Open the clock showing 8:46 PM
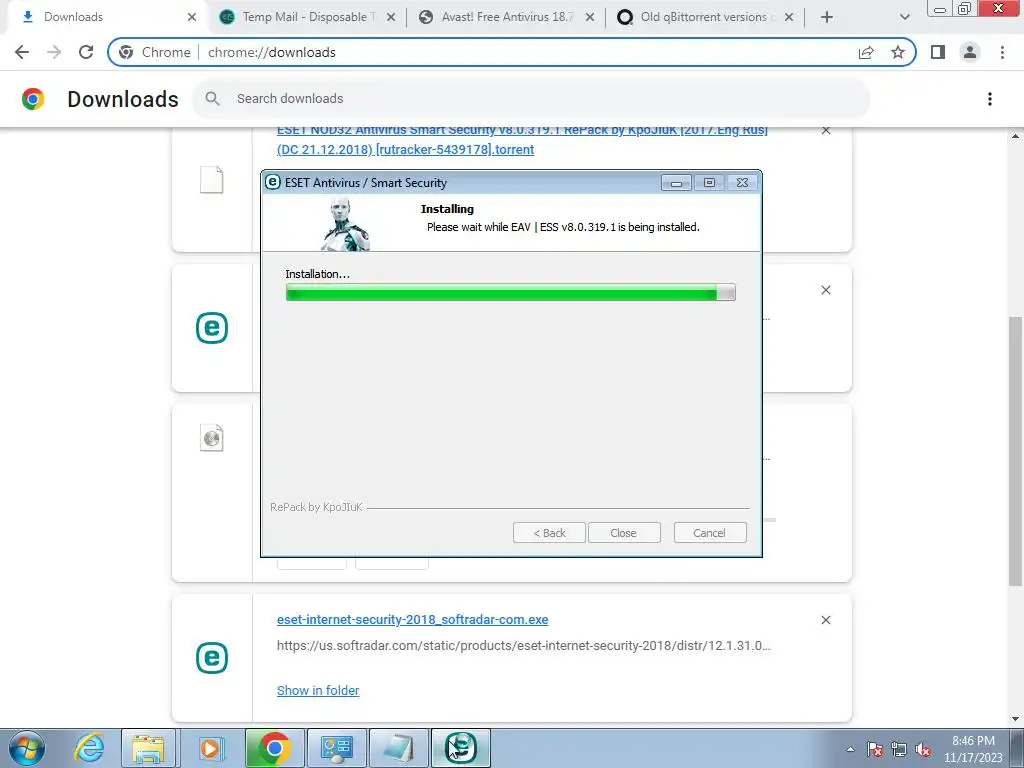Image resolution: width=1024 pixels, height=768 pixels. [973, 749]
